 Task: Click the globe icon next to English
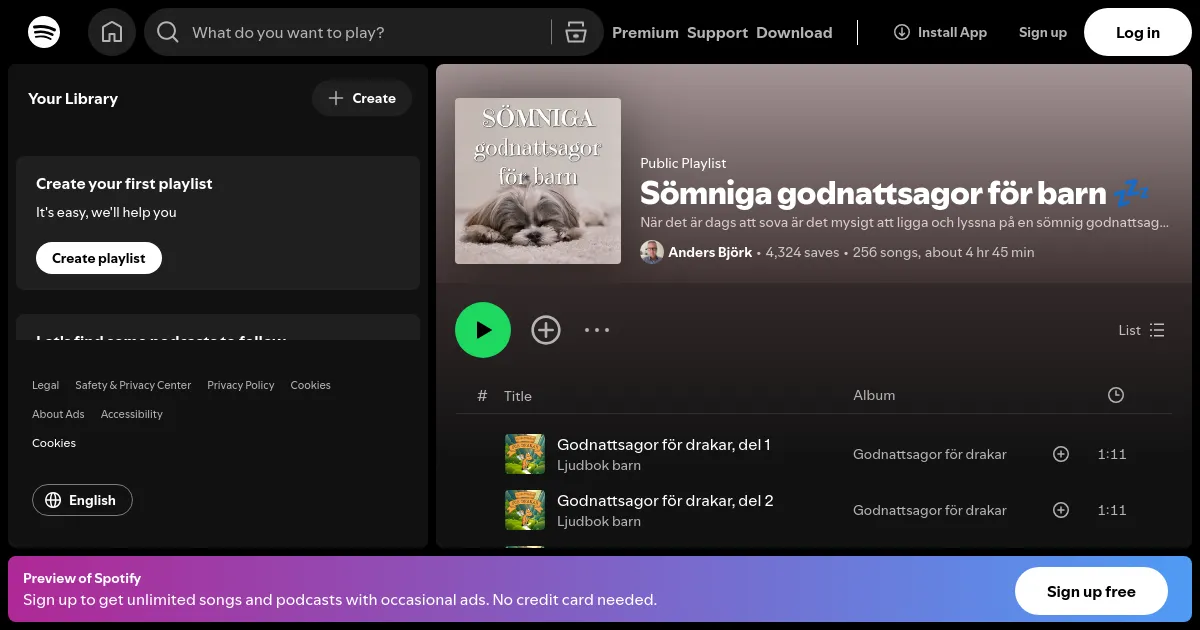tap(54, 500)
